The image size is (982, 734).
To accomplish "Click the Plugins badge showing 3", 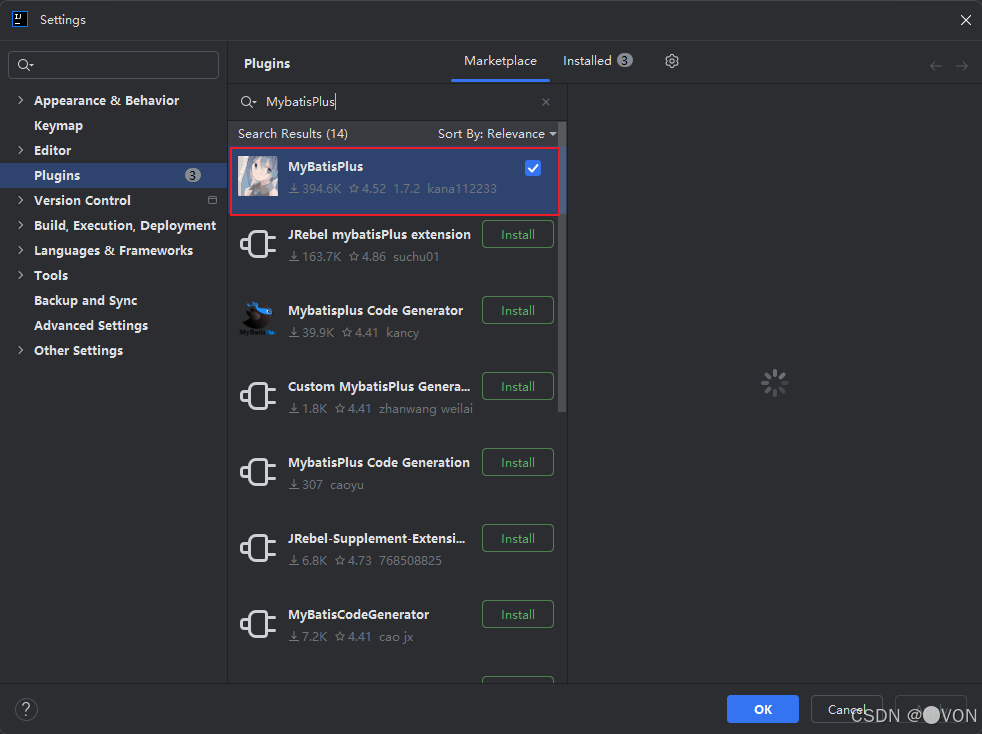I will 193,175.
